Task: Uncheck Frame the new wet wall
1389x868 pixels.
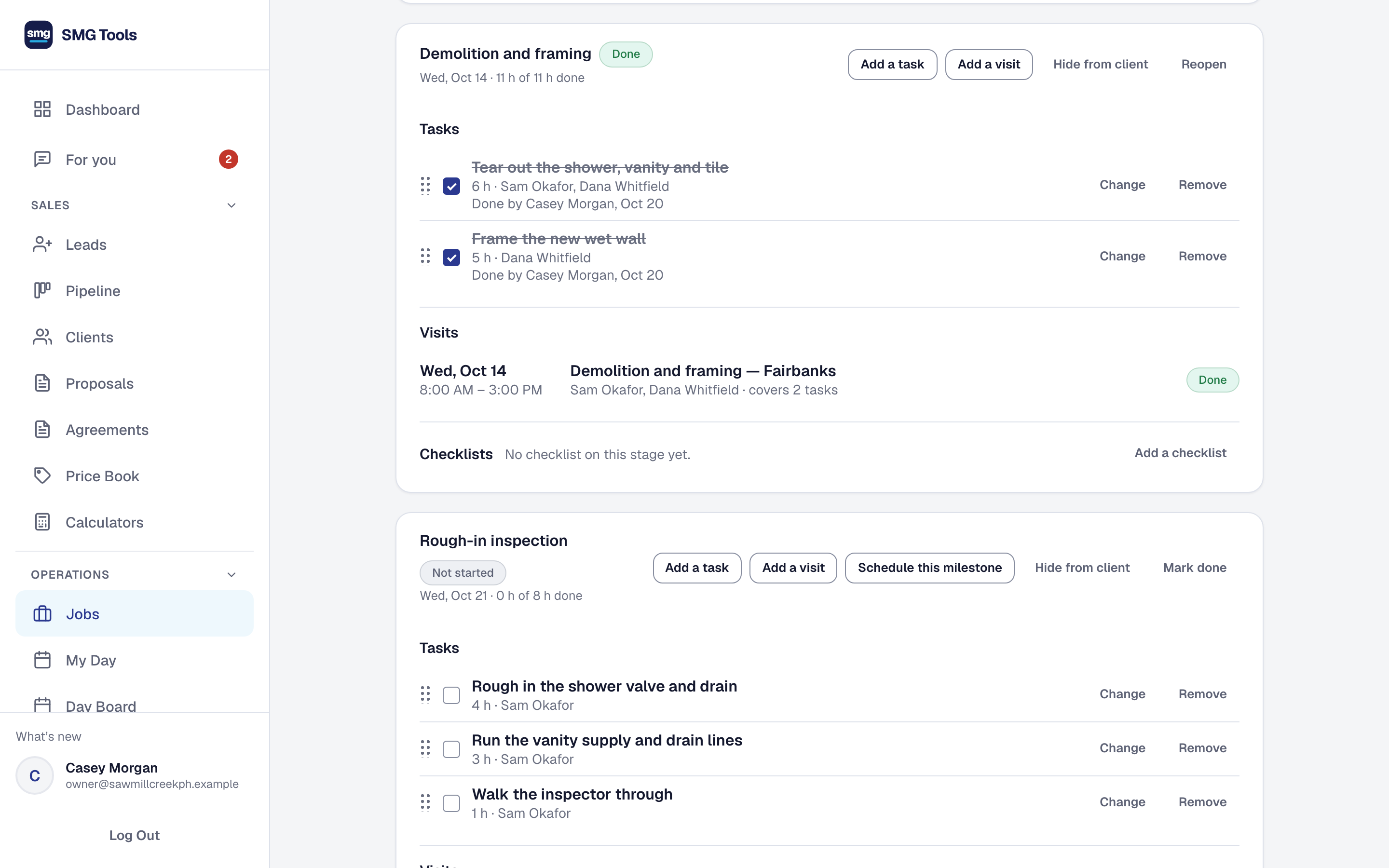Action: (451, 257)
